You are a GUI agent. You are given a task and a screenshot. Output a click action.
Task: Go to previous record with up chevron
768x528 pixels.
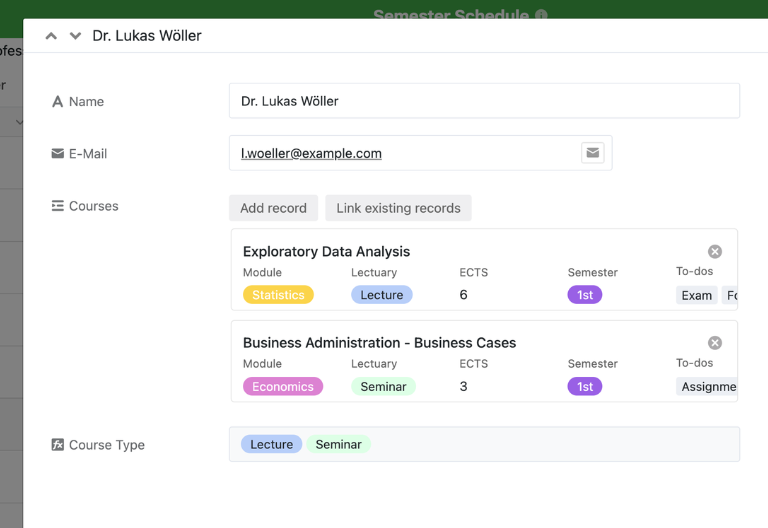[x=51, y=36]
